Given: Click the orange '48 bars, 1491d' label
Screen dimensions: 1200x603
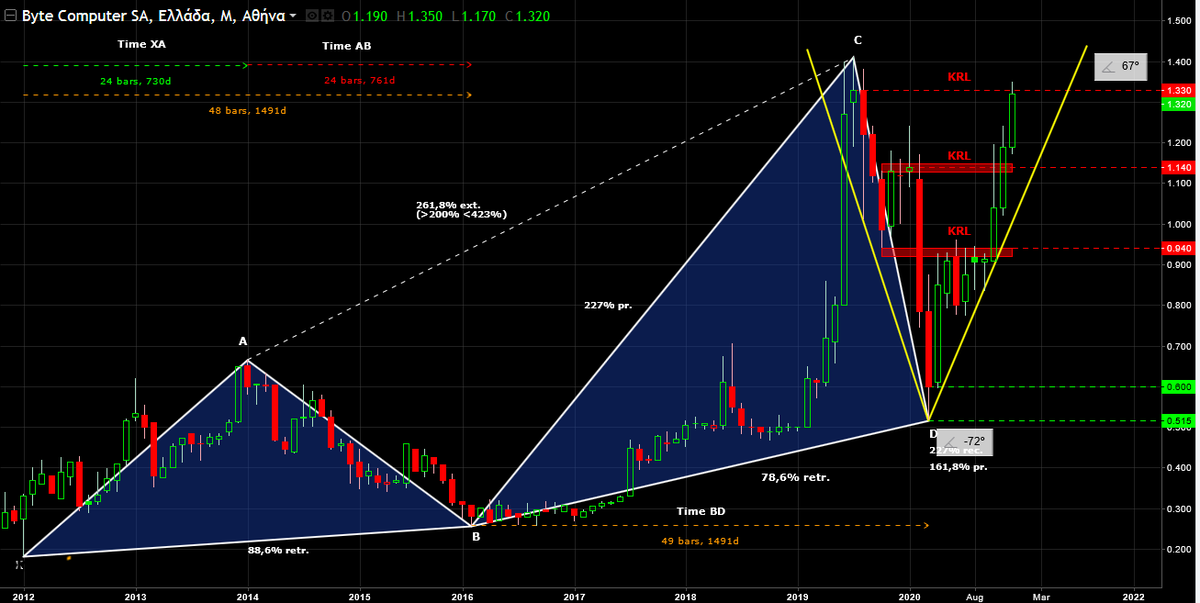Looking at the screenshot, I should tap(246, 110).
